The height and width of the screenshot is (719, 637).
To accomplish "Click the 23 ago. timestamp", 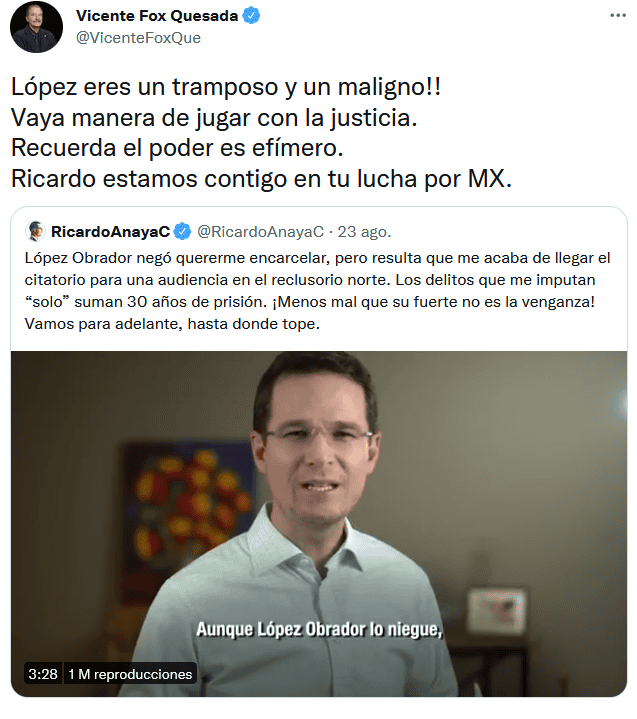I will pos(365,232).
